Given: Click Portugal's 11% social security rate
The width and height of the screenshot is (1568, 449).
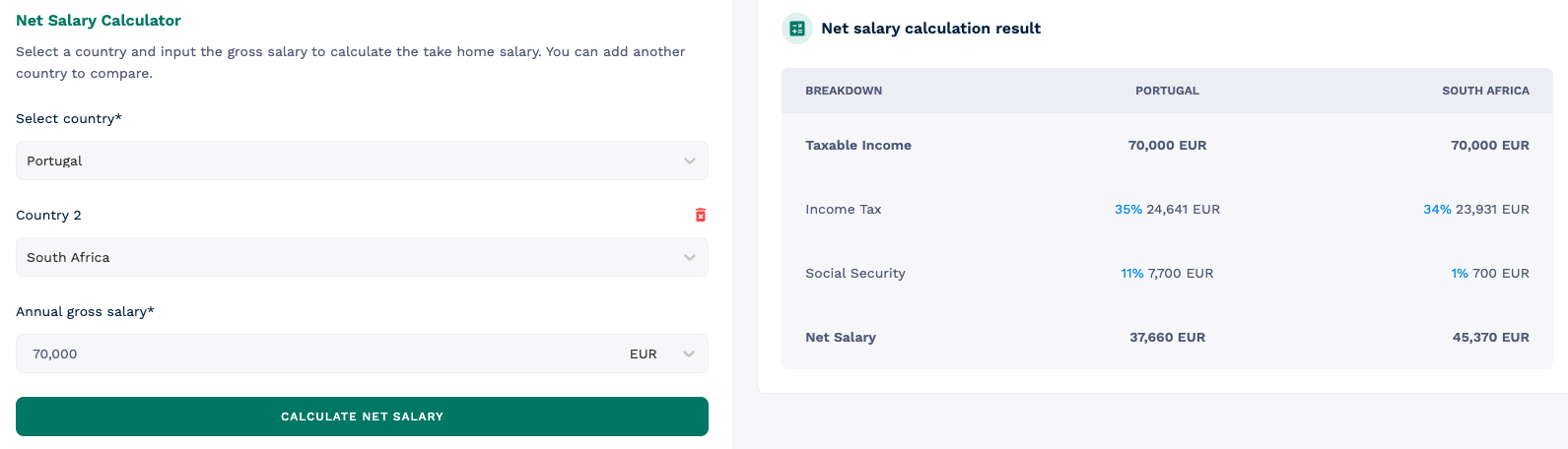Looking at the screenshot, I should tap(1131, 273).
